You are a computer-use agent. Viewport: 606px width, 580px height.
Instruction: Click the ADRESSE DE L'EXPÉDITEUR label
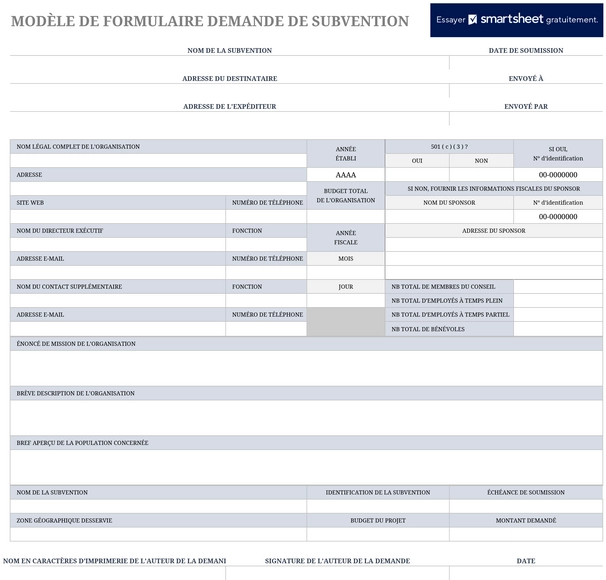click(230, 106)
